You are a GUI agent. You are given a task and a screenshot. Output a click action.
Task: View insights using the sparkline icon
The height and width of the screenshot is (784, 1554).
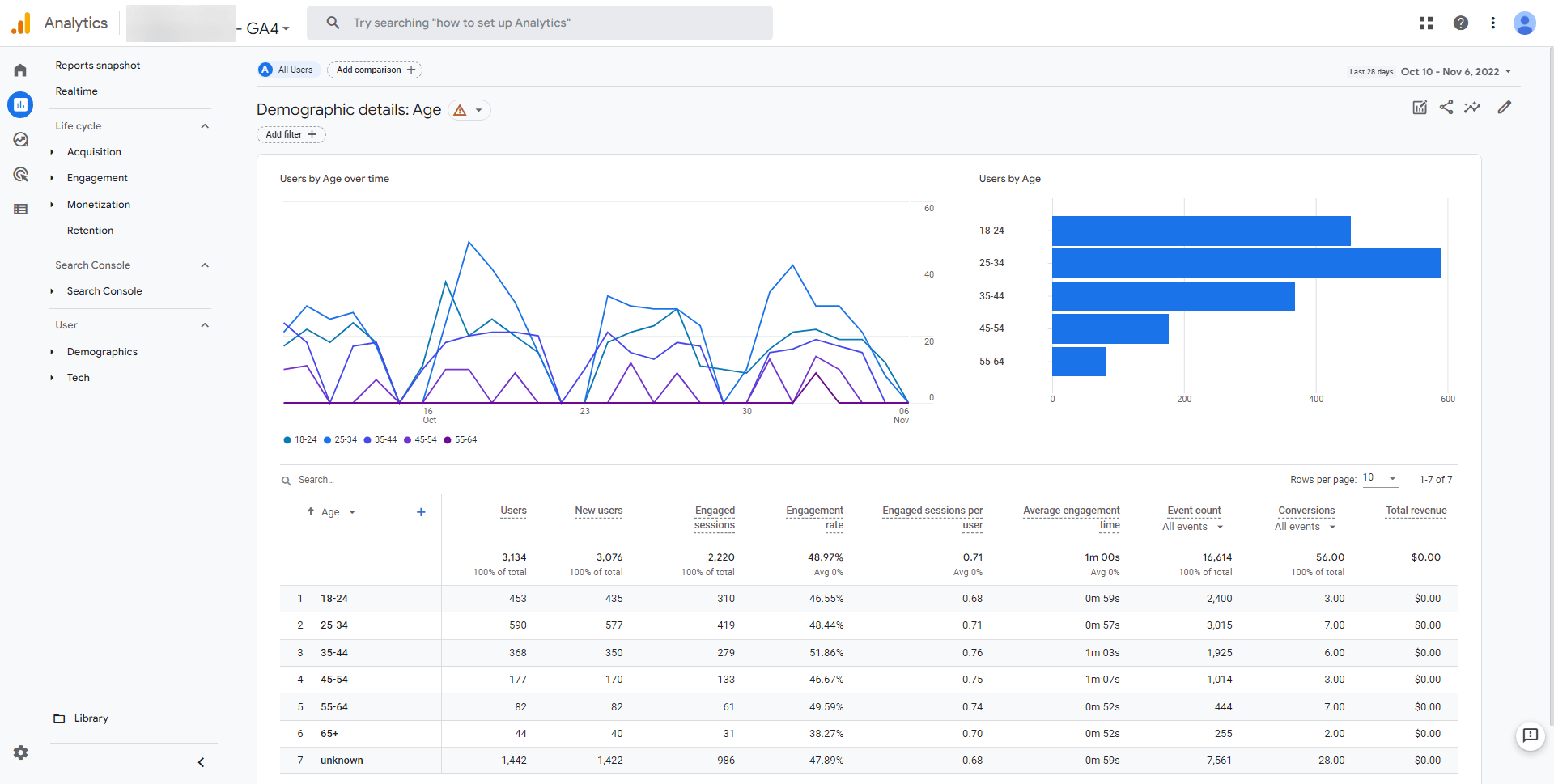[1473, 107]
